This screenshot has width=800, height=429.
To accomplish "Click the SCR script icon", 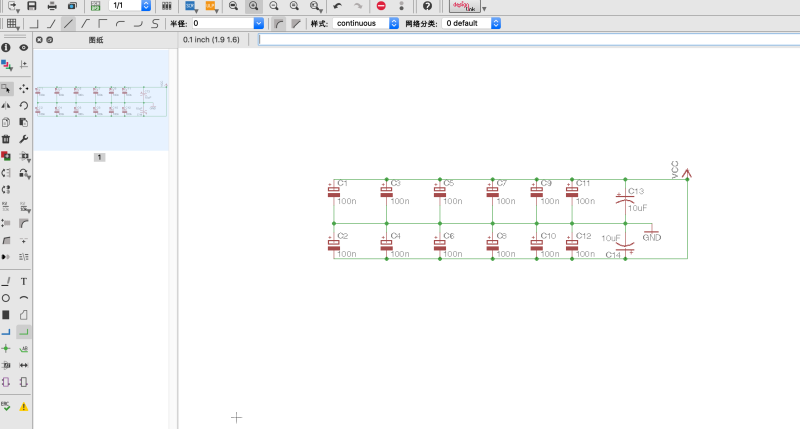I will click(x=191, y=6).
